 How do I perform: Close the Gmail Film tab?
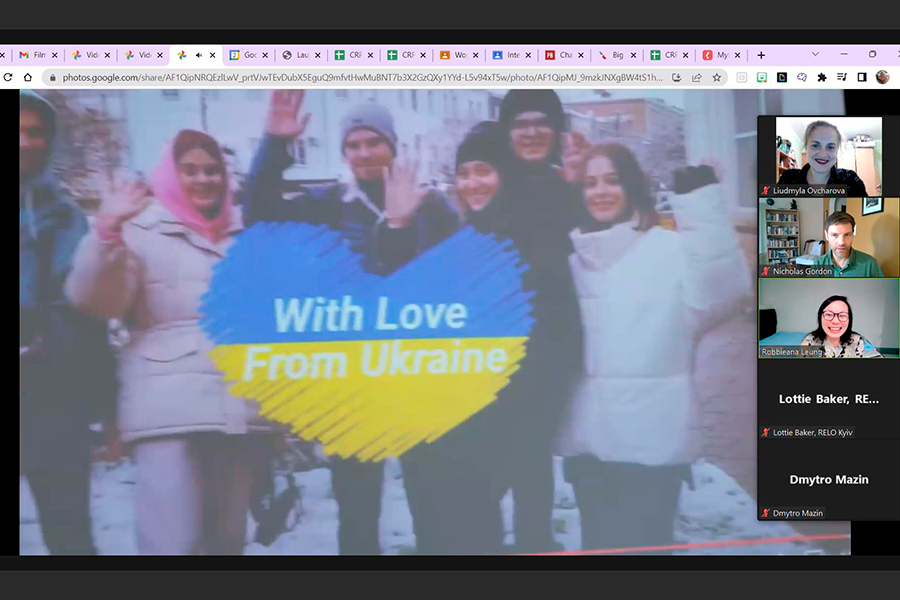[x=55, y=55]
